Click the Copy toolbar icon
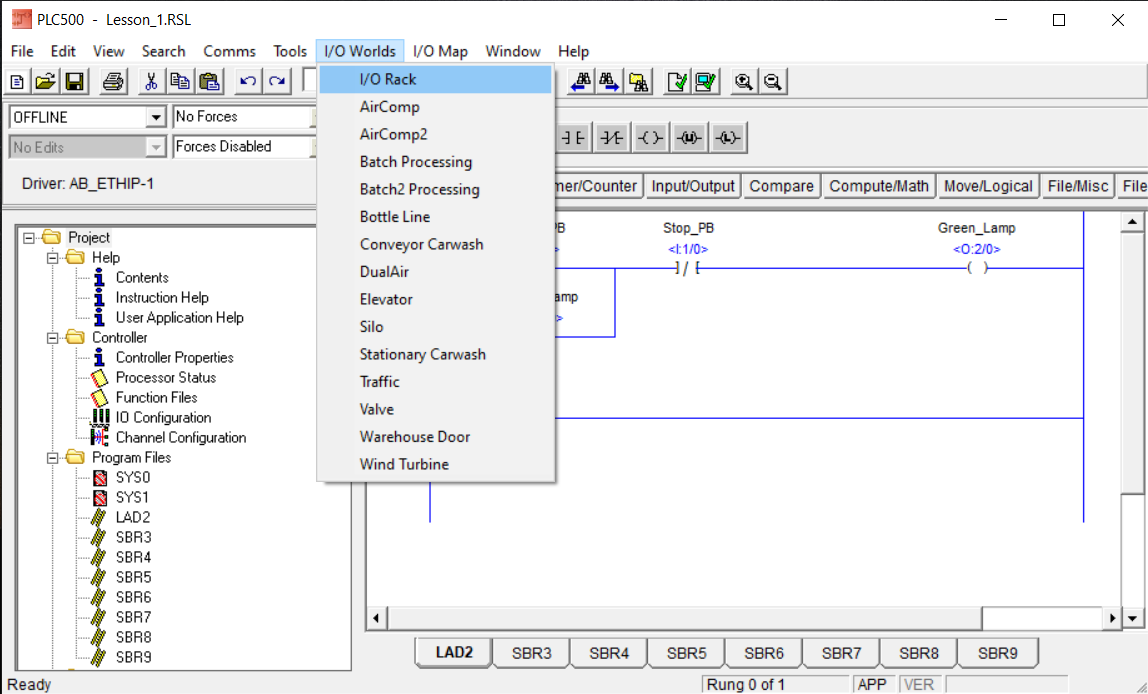Screen dimensions: 1148x694 pos(180,81)
